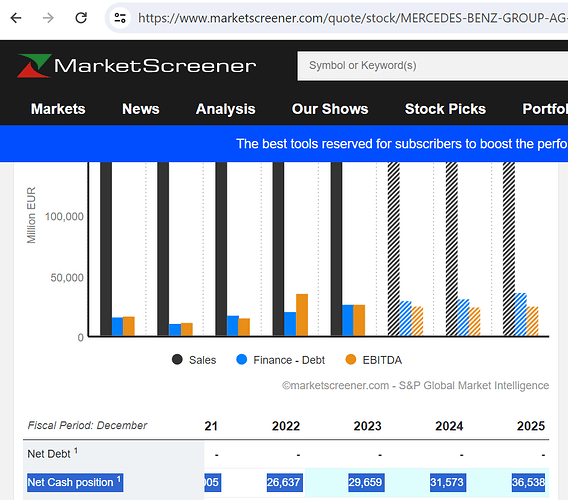
Task: Toggle the Finance - Debt legend series
Action: [280, 360]
